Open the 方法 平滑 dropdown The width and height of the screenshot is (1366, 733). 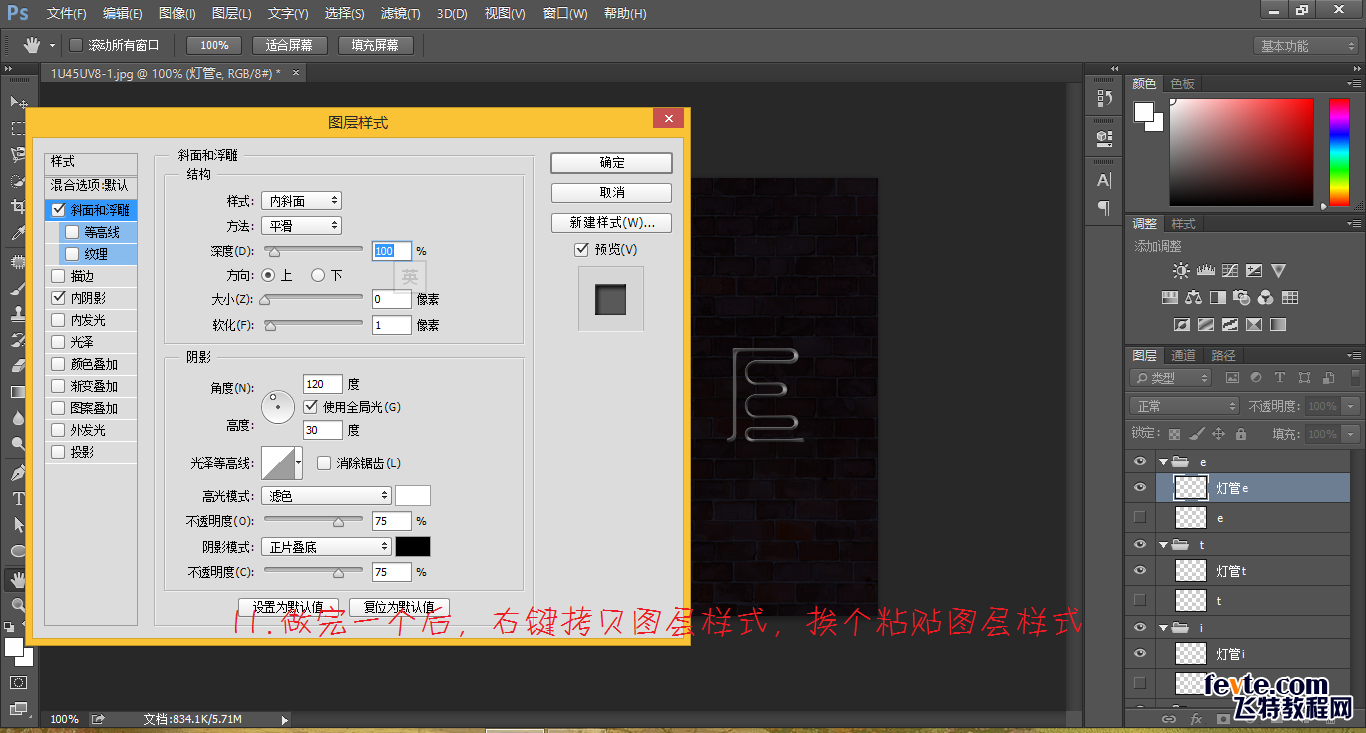(x=301, y=226)
